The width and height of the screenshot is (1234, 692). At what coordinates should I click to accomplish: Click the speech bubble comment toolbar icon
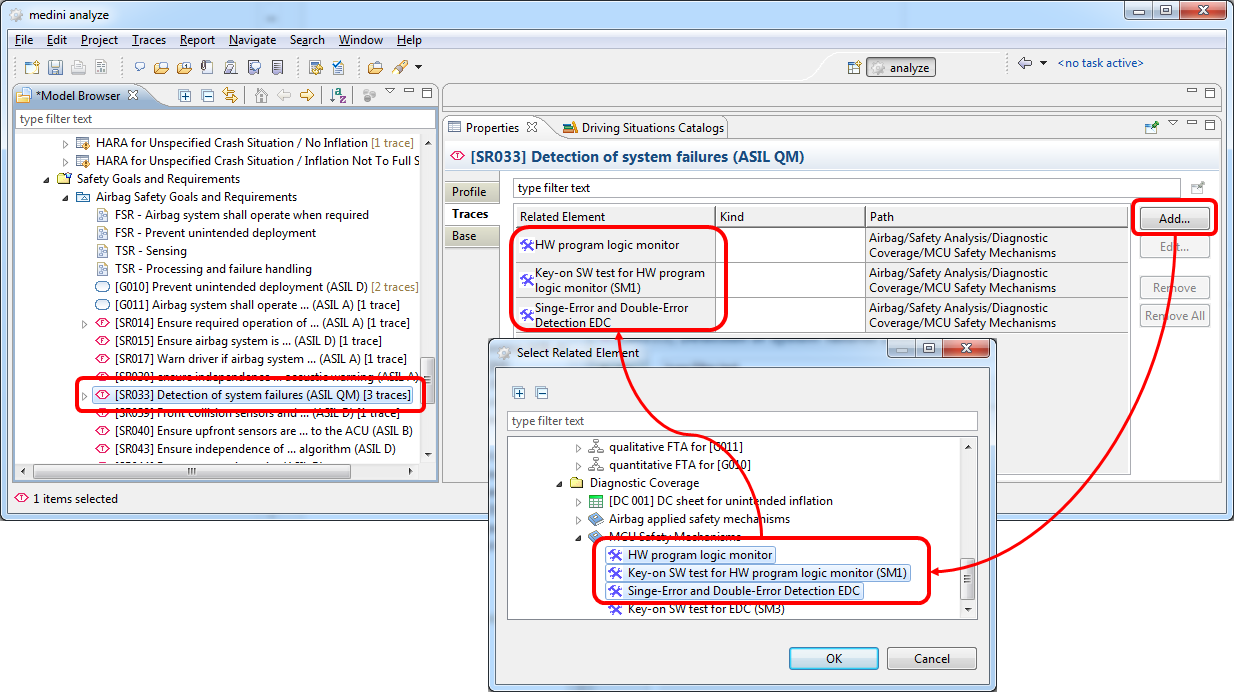click(140, 68)
